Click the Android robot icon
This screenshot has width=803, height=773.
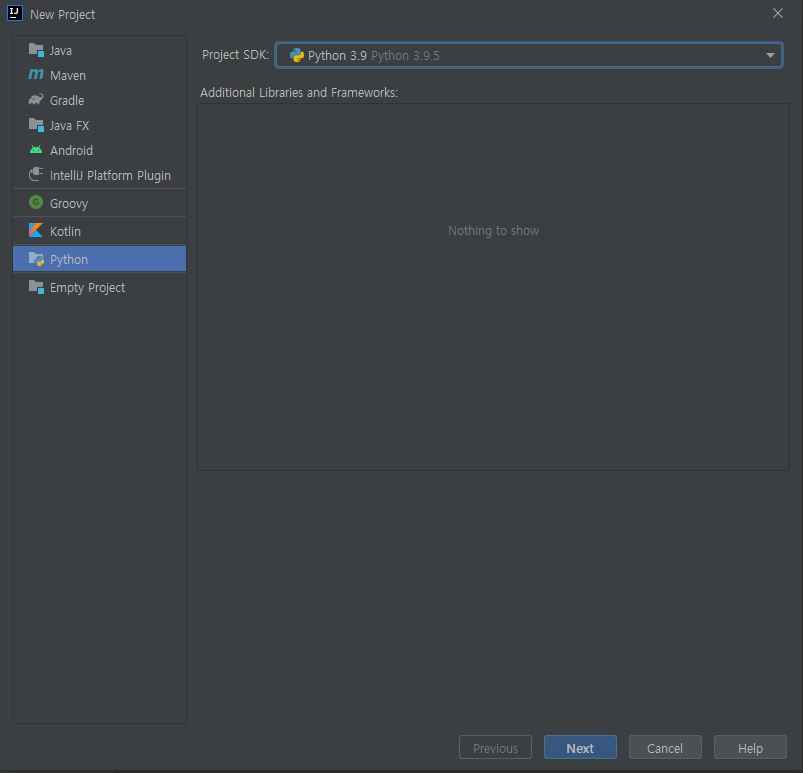[x=36, y=150]
